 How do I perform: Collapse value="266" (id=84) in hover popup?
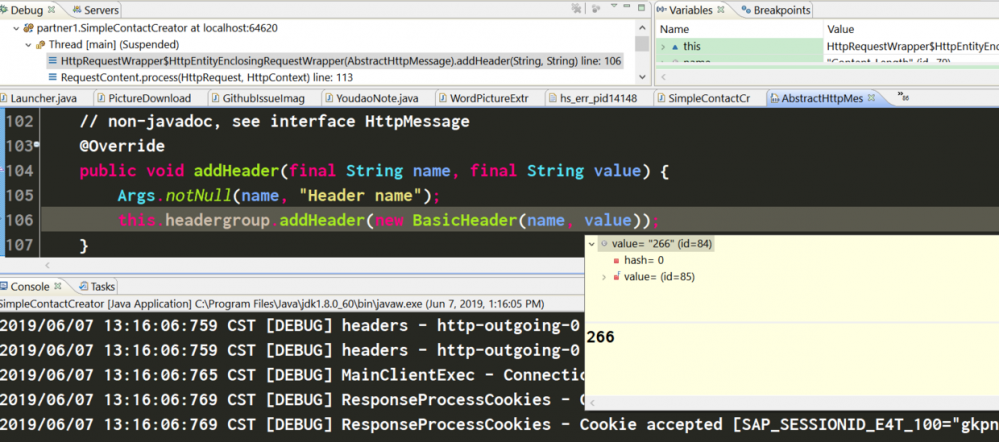click(x=592, y=243)
